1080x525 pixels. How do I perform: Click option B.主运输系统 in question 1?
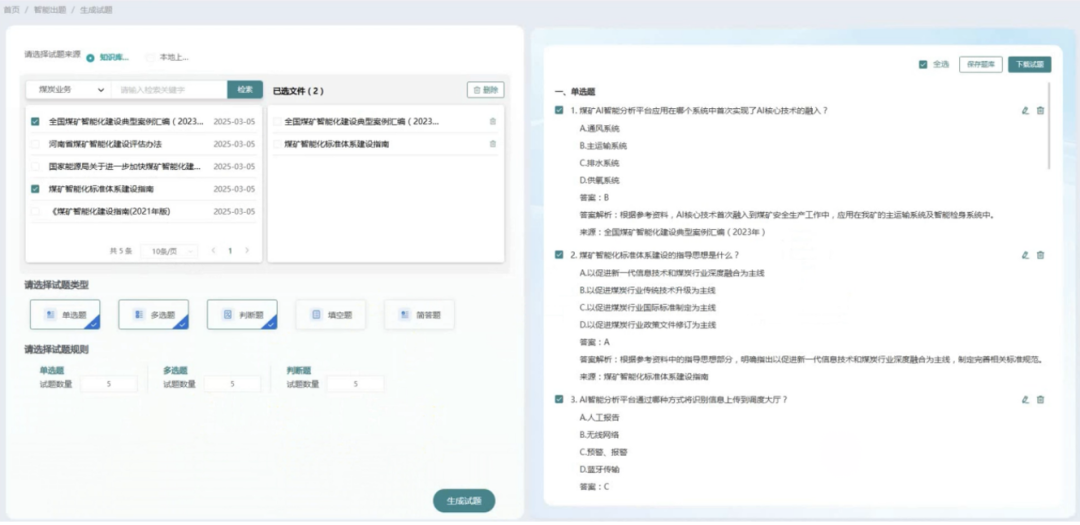(x=603, y=145)
